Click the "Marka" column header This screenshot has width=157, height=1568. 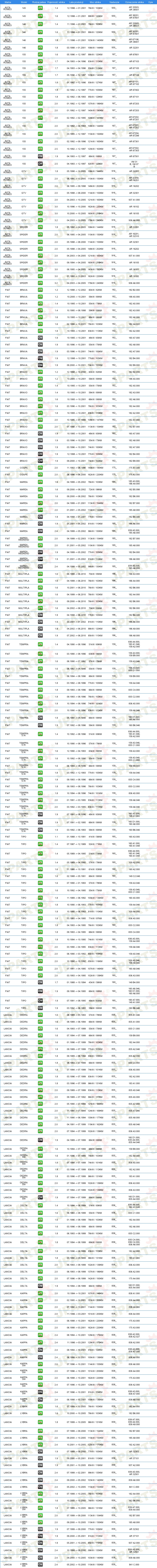pos(8,2)
